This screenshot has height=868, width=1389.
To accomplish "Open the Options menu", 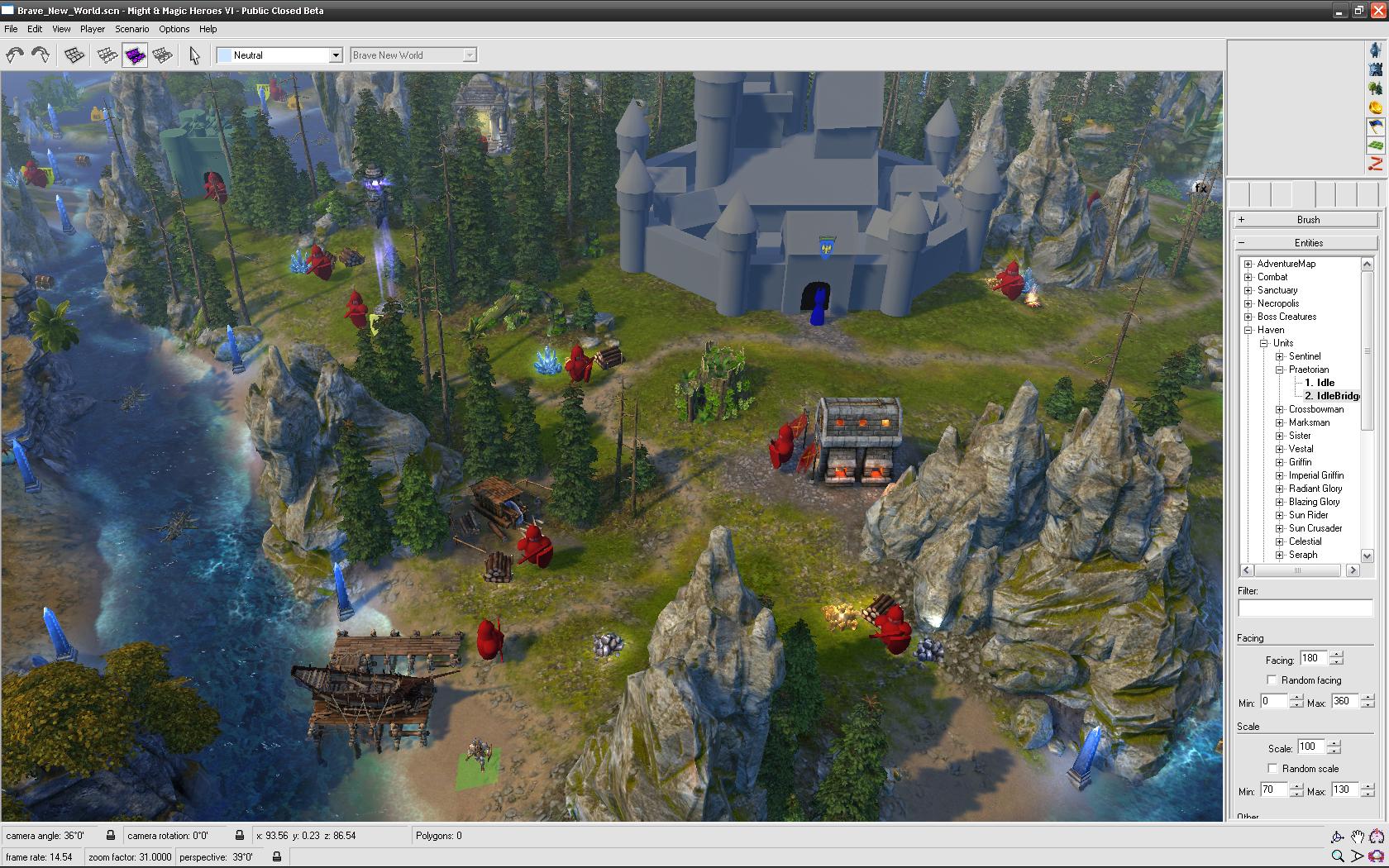I will click(x=174, y=29).
